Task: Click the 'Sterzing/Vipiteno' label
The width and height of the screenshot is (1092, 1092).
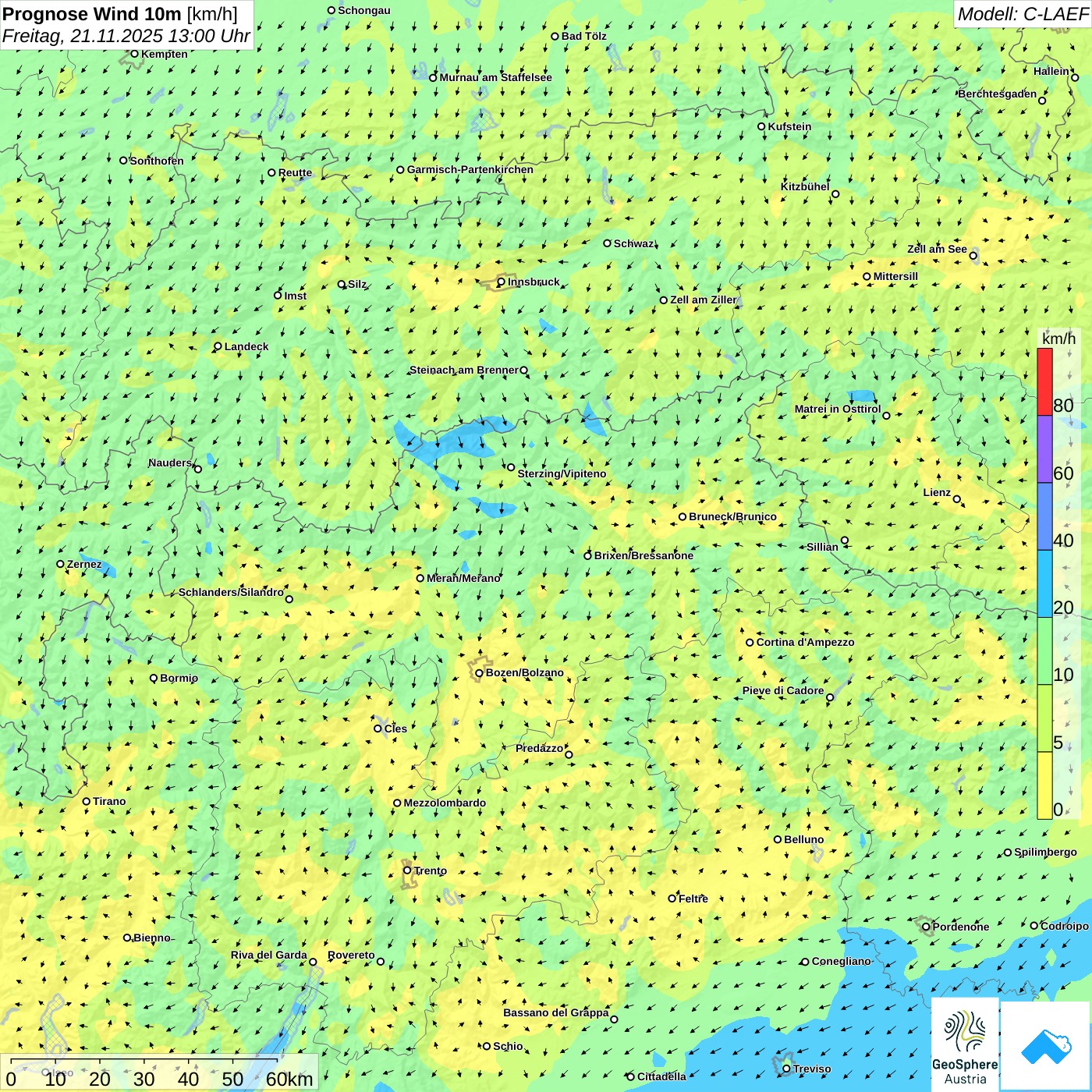Action: coord(562,473)
